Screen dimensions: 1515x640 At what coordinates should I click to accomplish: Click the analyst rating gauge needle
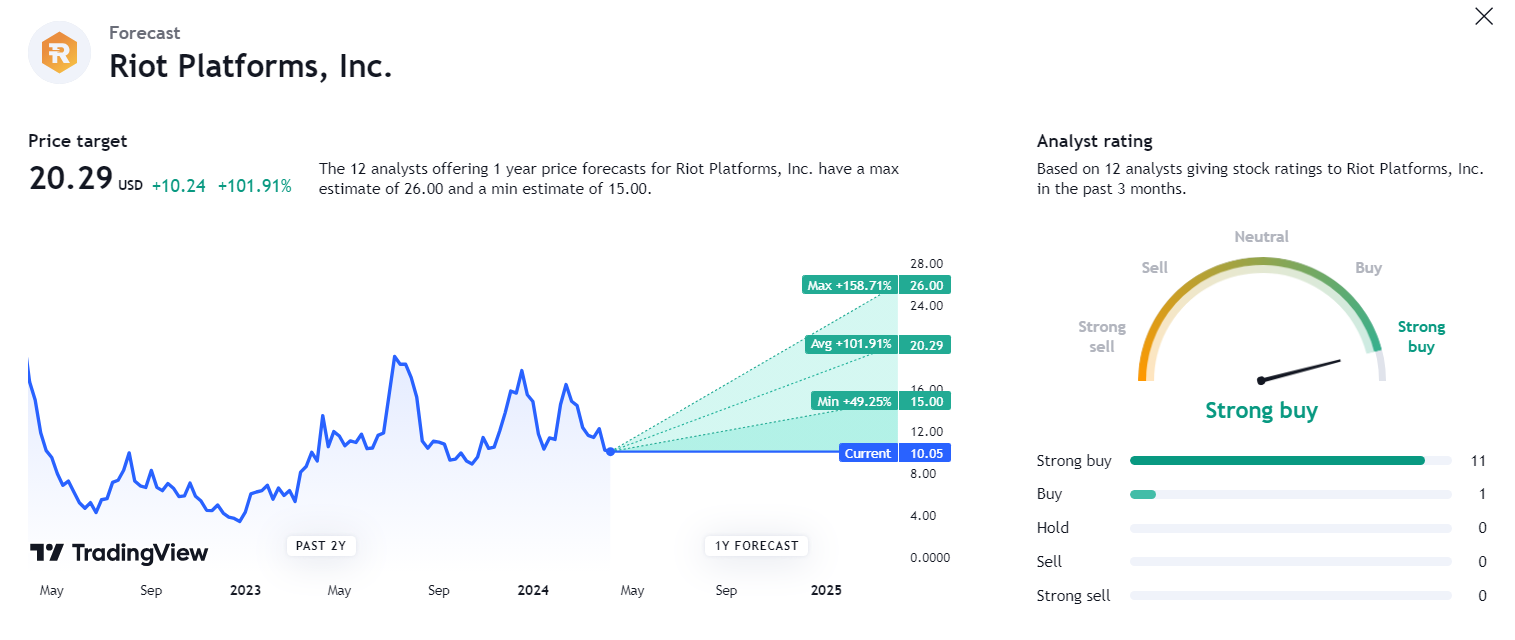tap(1300, 370)
